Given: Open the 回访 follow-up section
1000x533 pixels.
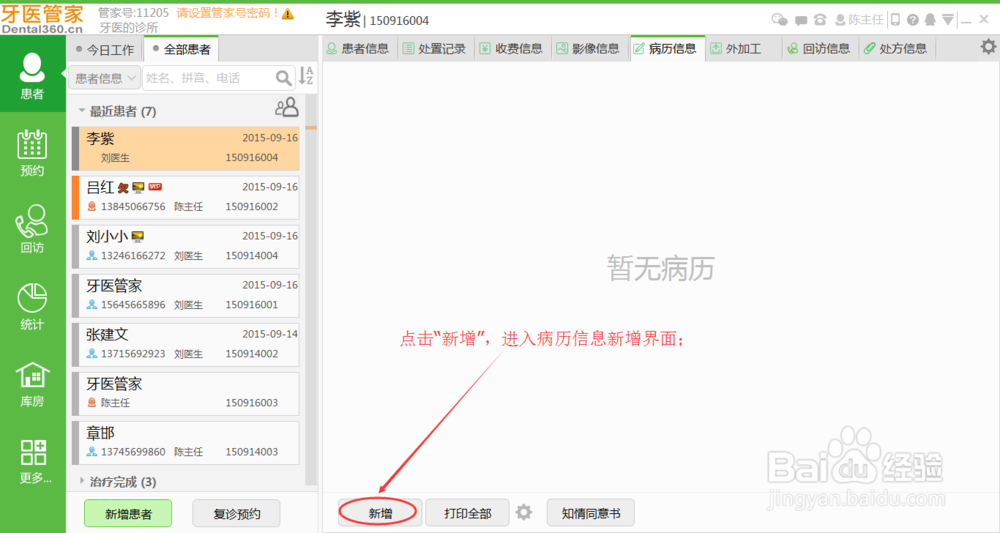Looking at the screenshot, I should click(x=32, y=230).
